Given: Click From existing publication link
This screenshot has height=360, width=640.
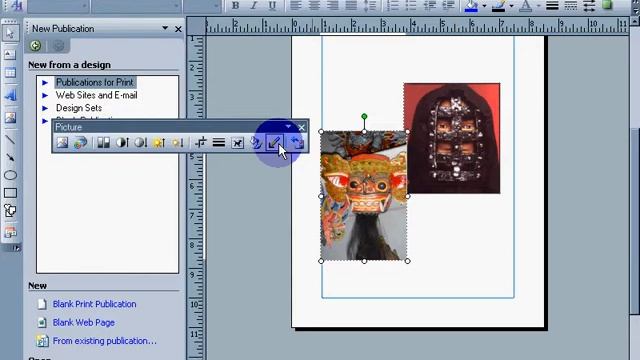Looking at the screenshot, I should coord(104,341).
